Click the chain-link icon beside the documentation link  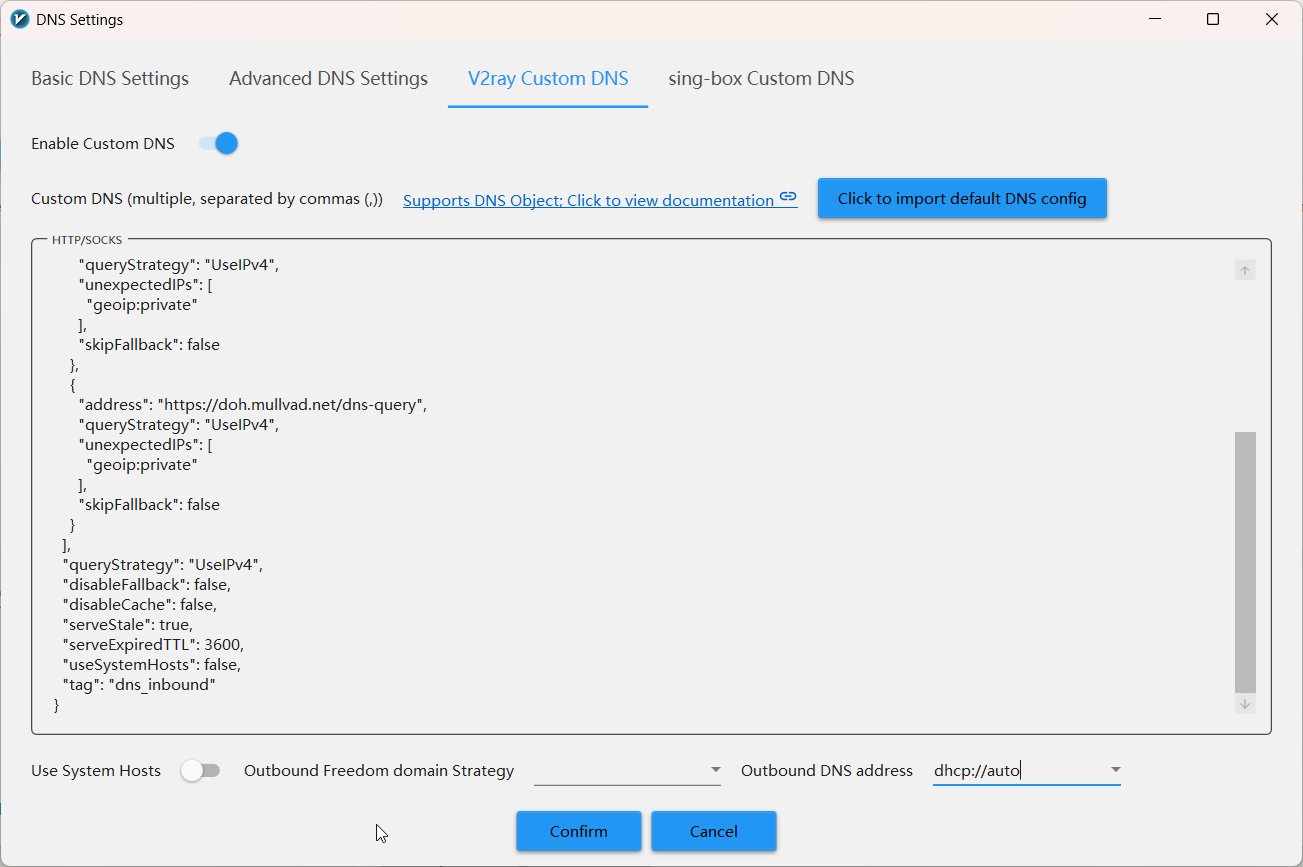click(788, 198)
